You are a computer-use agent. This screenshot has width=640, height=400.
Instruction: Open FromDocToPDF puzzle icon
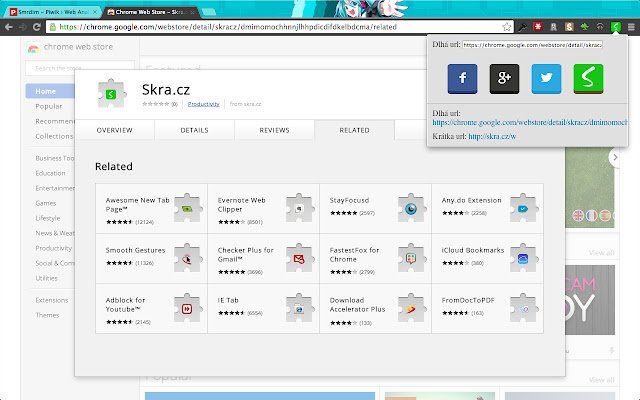point(524,308)
